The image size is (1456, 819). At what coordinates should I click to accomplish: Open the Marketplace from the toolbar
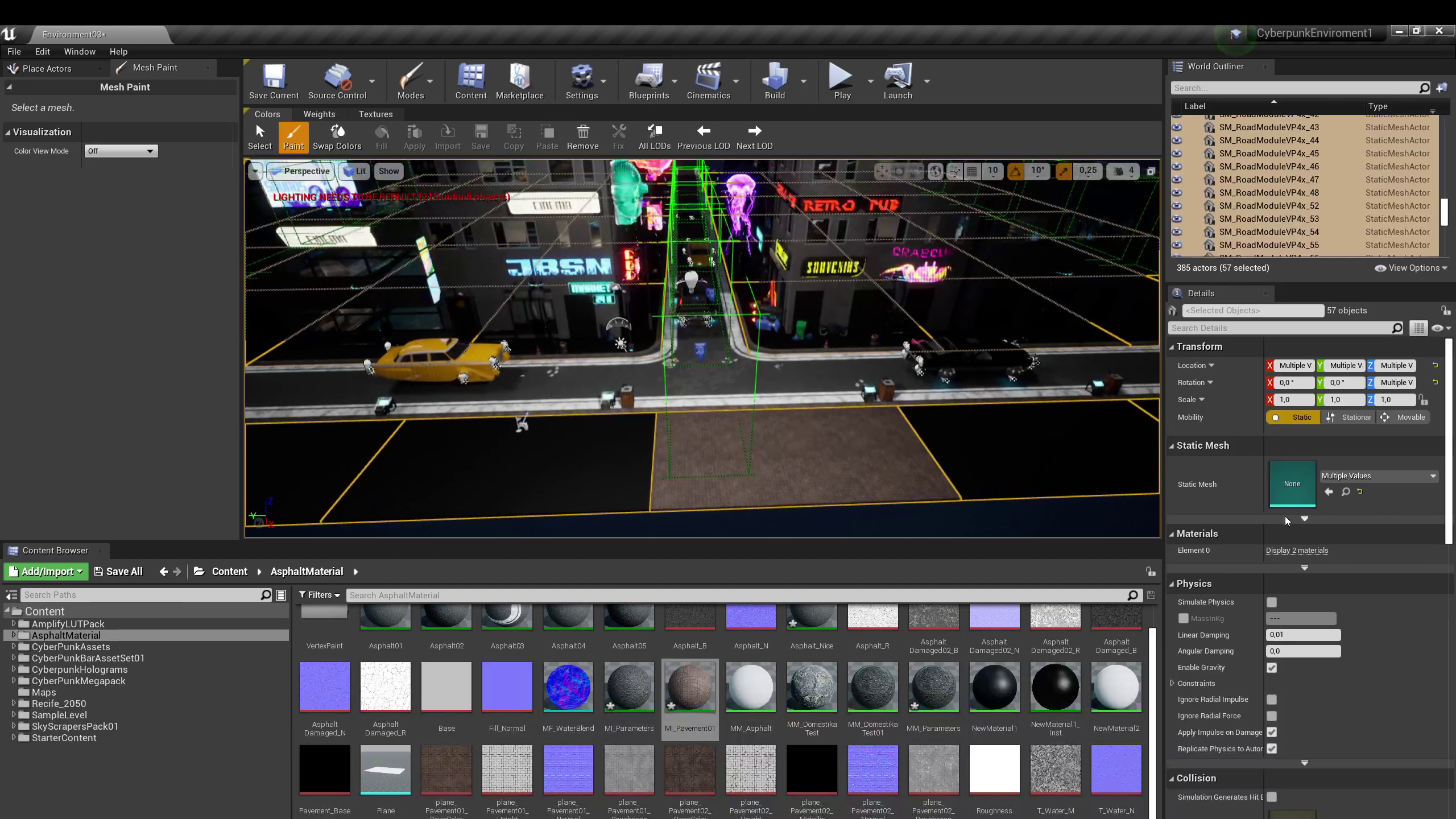[x=519, y=81]
